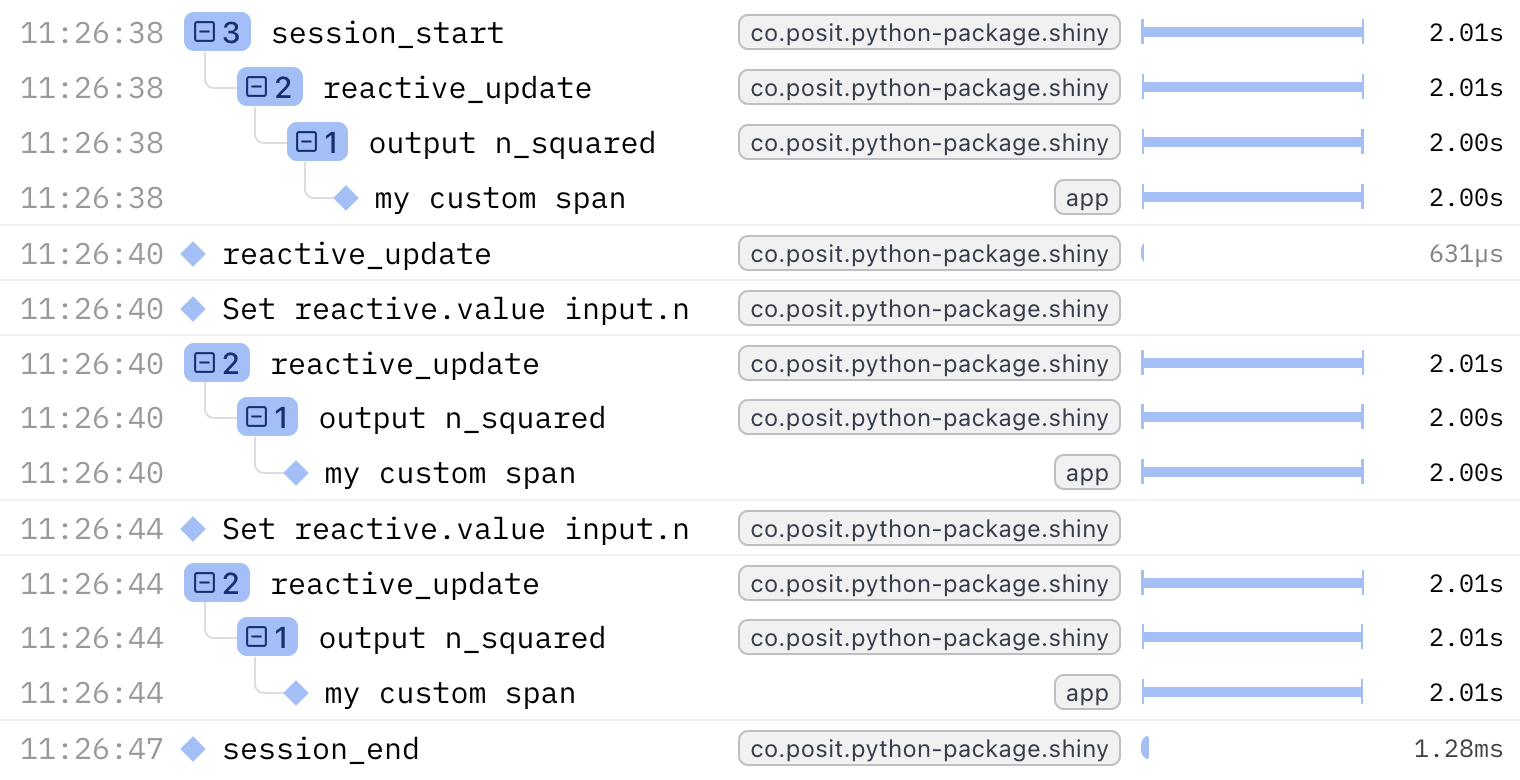
Task: Click diamond icon of 11:26:40 my custom span
Action: [296, 473]
